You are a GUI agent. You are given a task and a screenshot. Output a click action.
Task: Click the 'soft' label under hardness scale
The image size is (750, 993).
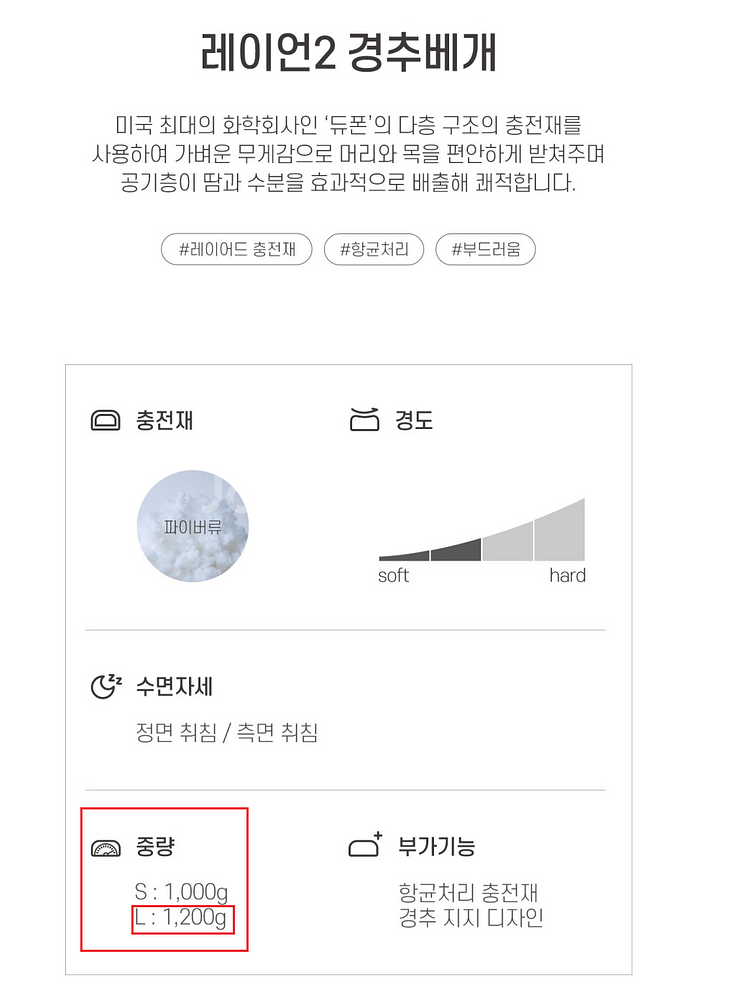coord(393,576)
